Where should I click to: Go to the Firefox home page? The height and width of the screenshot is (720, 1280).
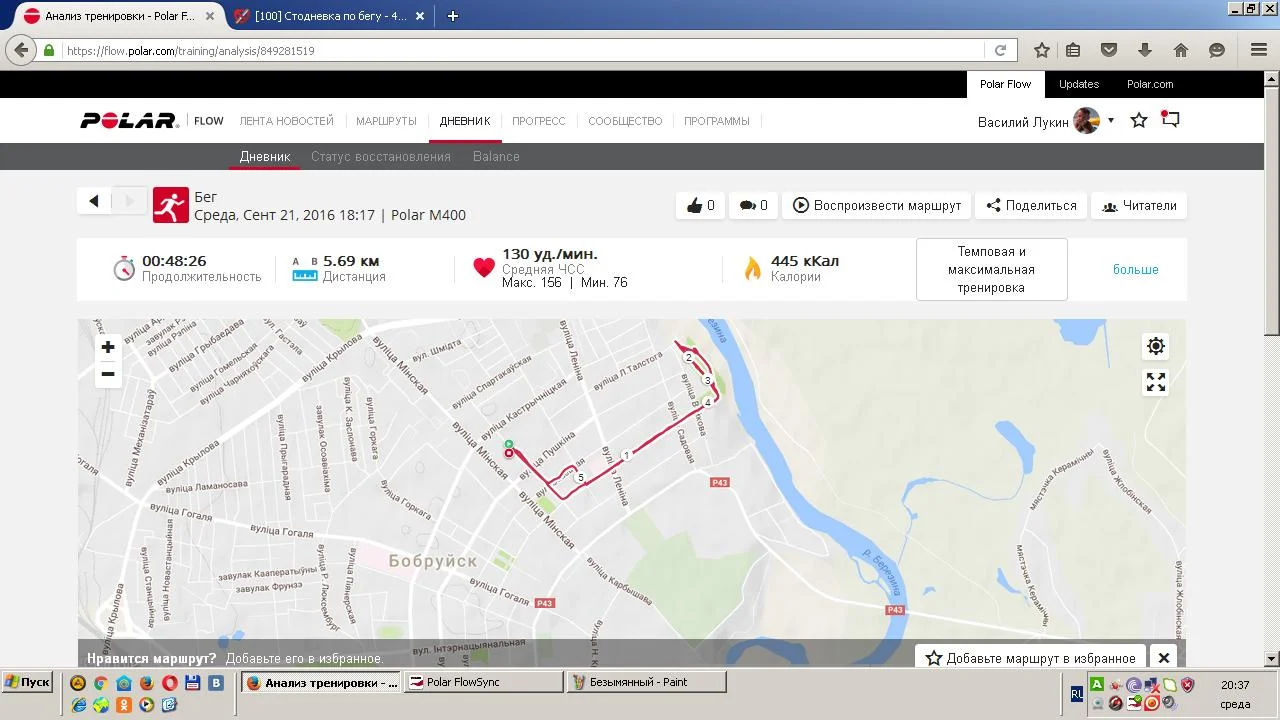(x=1181, y=50)
